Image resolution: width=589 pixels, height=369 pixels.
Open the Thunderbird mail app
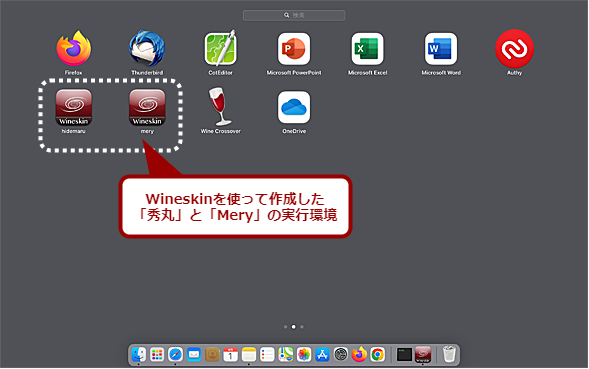147,49
